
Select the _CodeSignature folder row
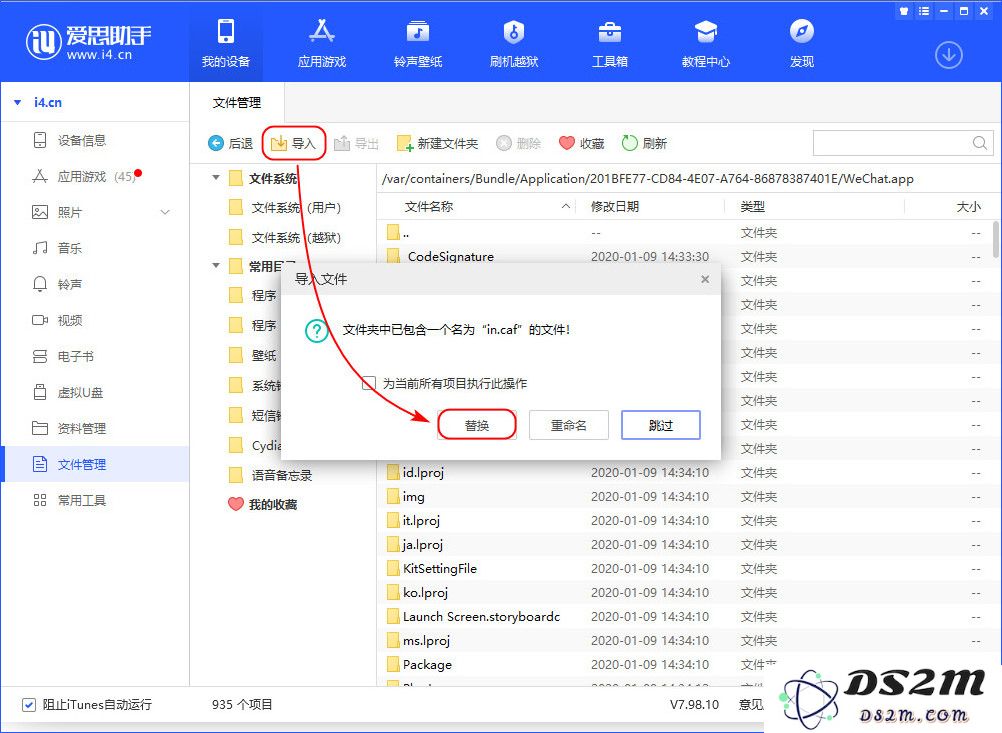coord(684,256)
